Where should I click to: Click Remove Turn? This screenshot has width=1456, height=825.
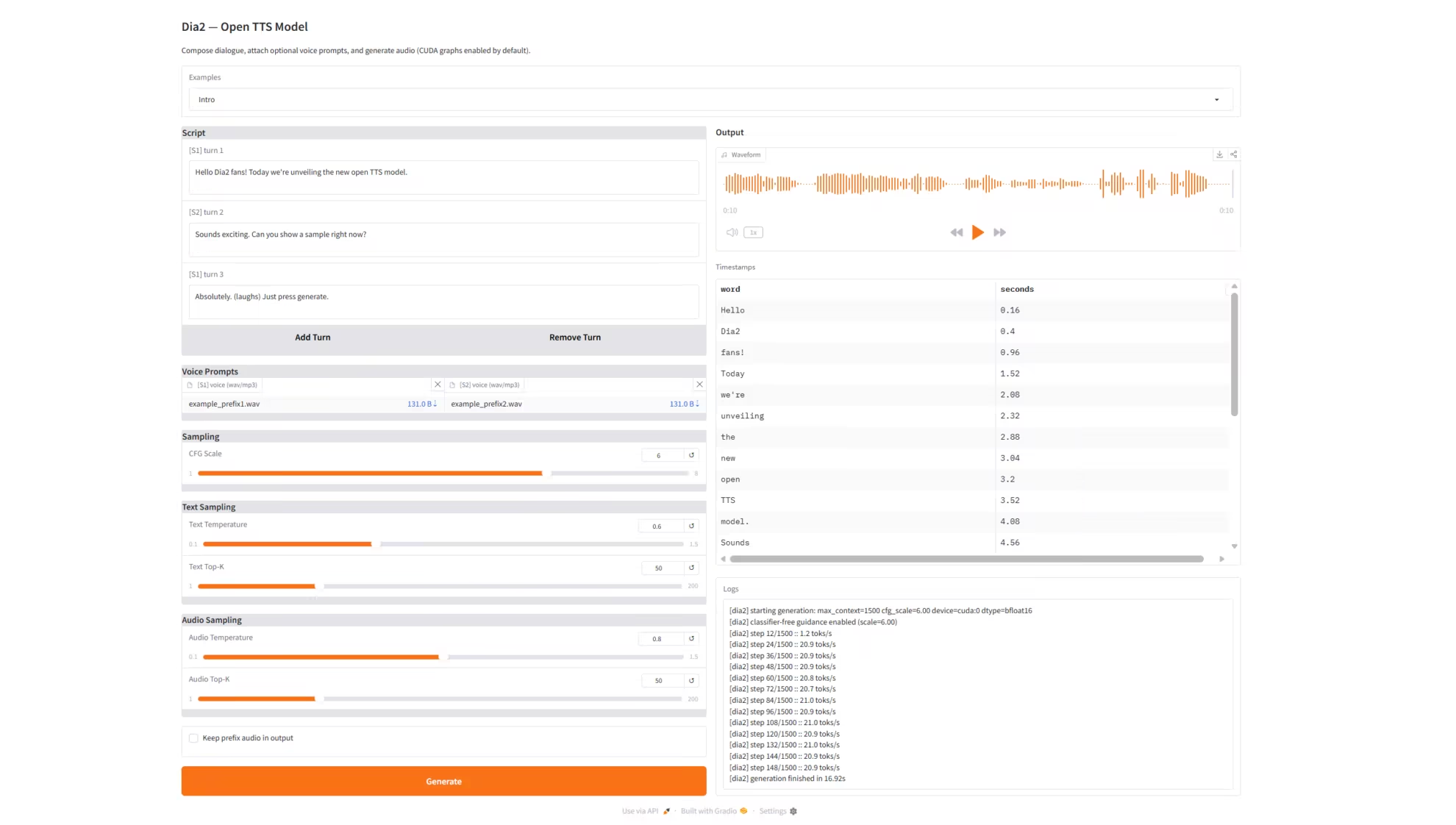click(574, 337)
